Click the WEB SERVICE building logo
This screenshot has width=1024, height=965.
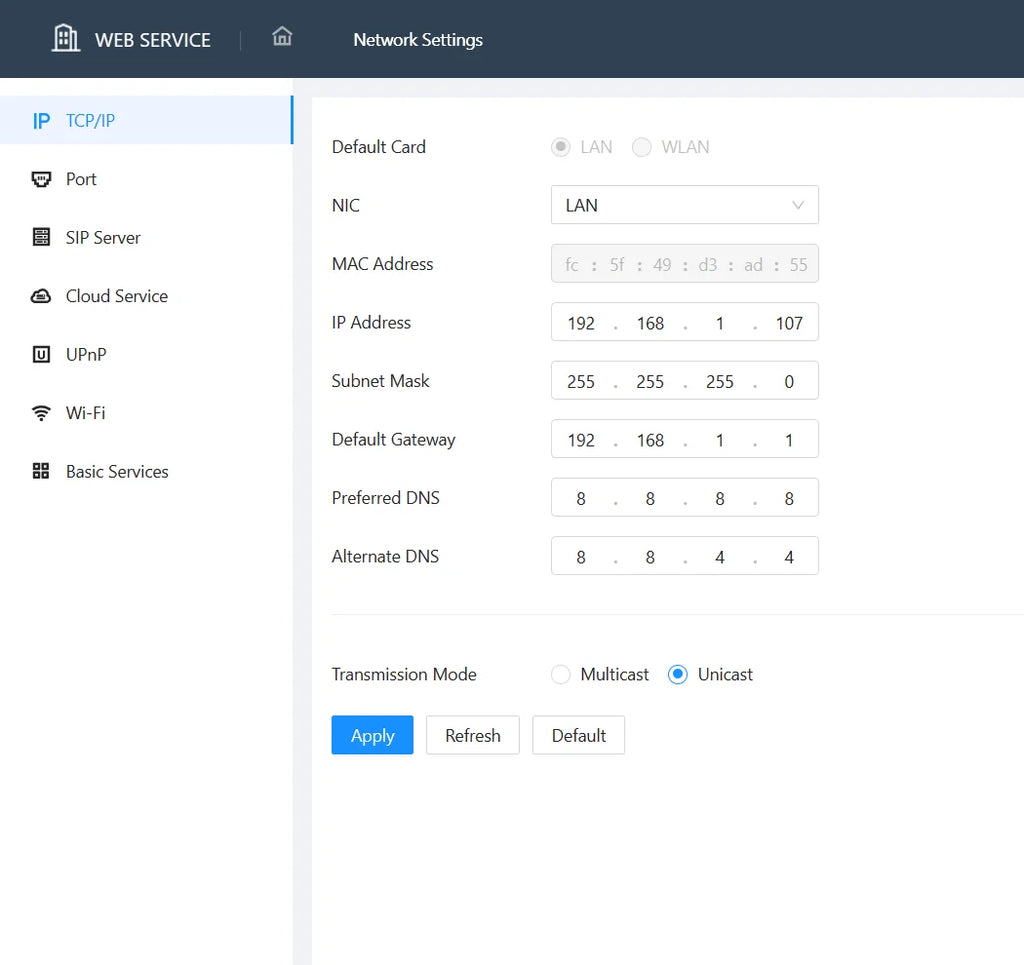coord(65,38)
